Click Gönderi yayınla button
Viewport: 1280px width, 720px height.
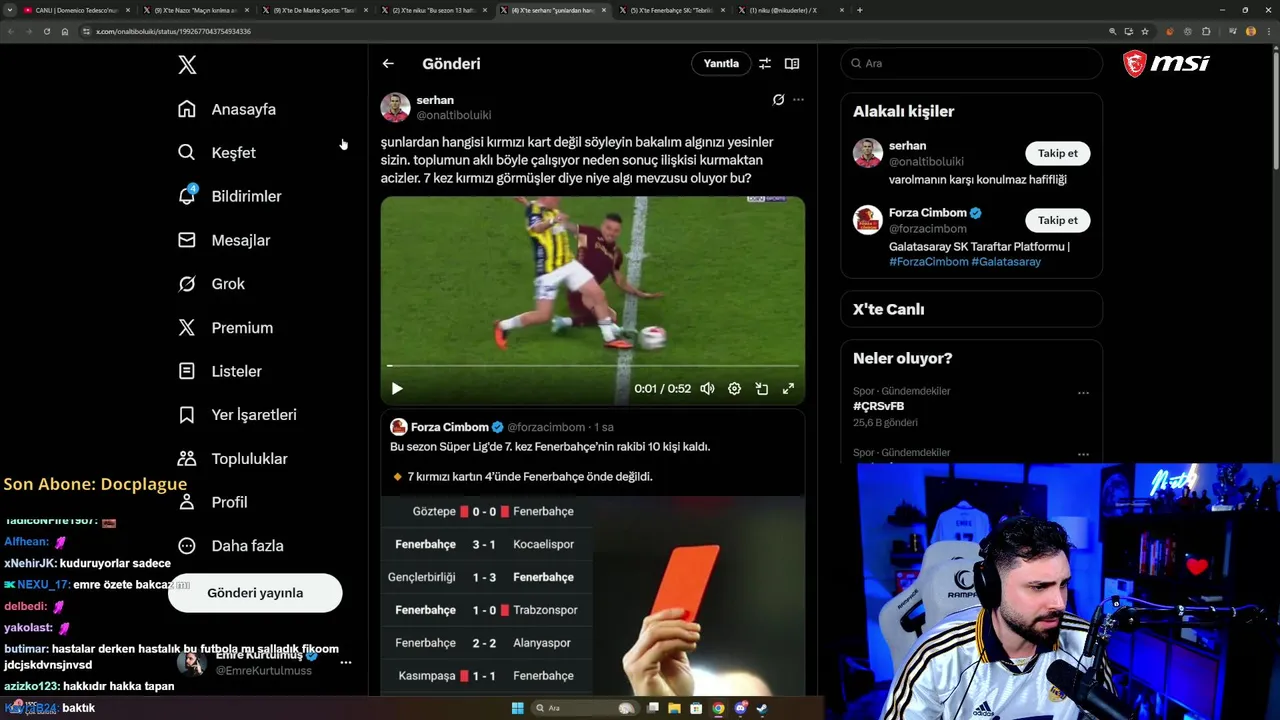pos(255,593)
